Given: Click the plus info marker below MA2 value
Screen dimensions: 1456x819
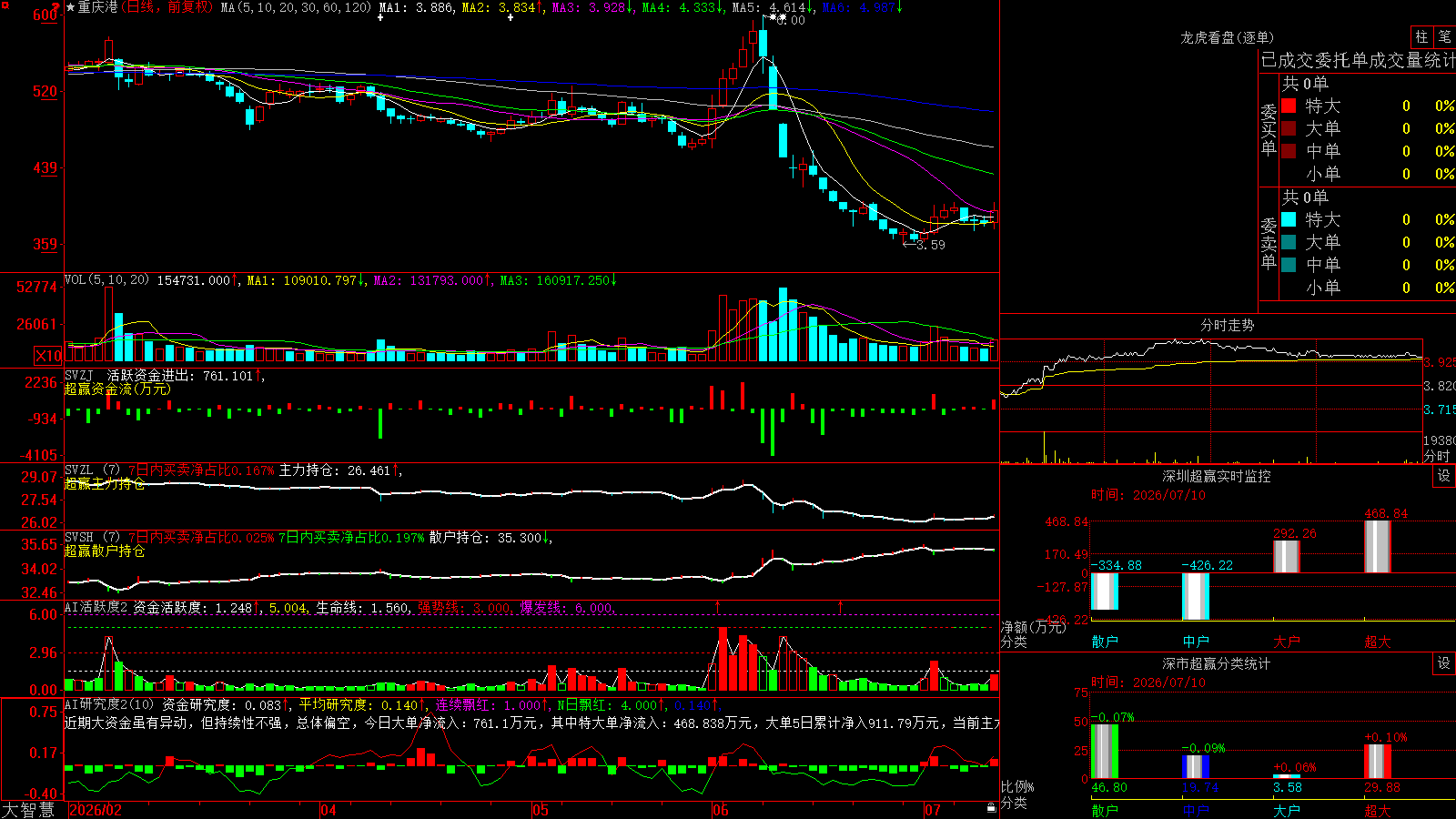Looking at the screenshot, I should click(511, 17).
